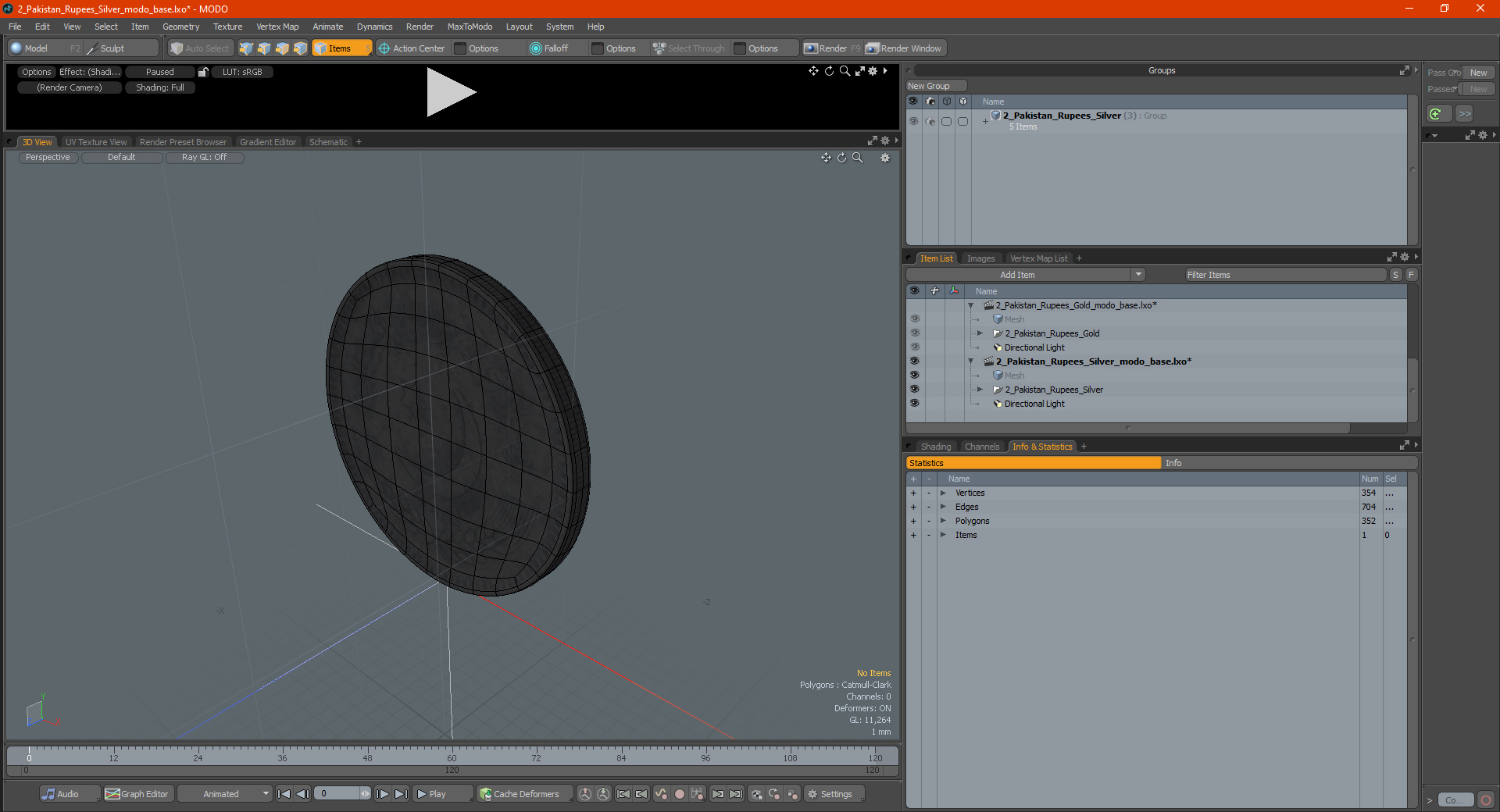Open MaxToModo menu
1500x812 pixels.
[x=470, y=27]
